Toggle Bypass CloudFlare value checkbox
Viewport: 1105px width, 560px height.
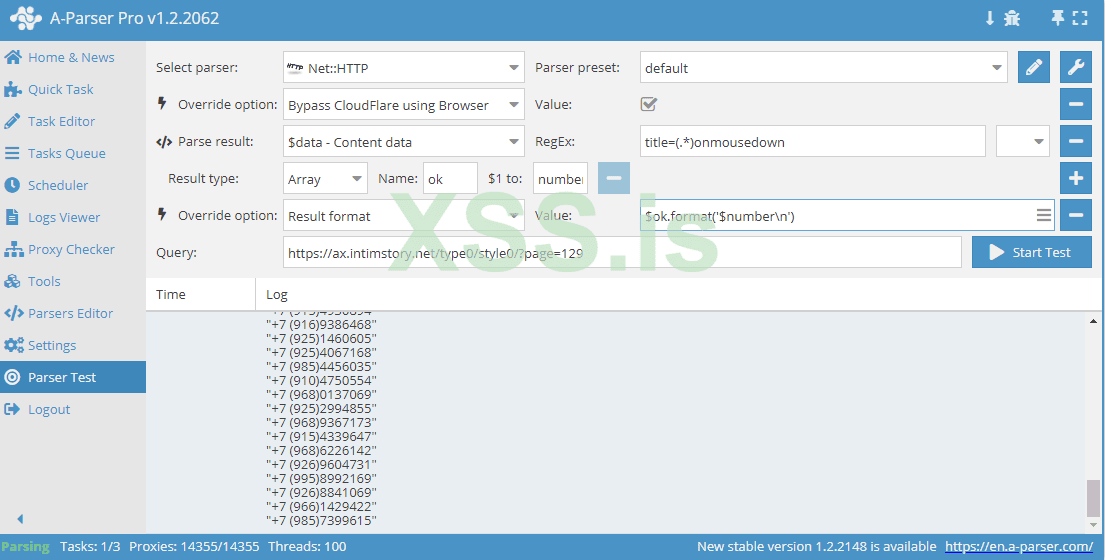pyautogui.click(x=648, y=104)
